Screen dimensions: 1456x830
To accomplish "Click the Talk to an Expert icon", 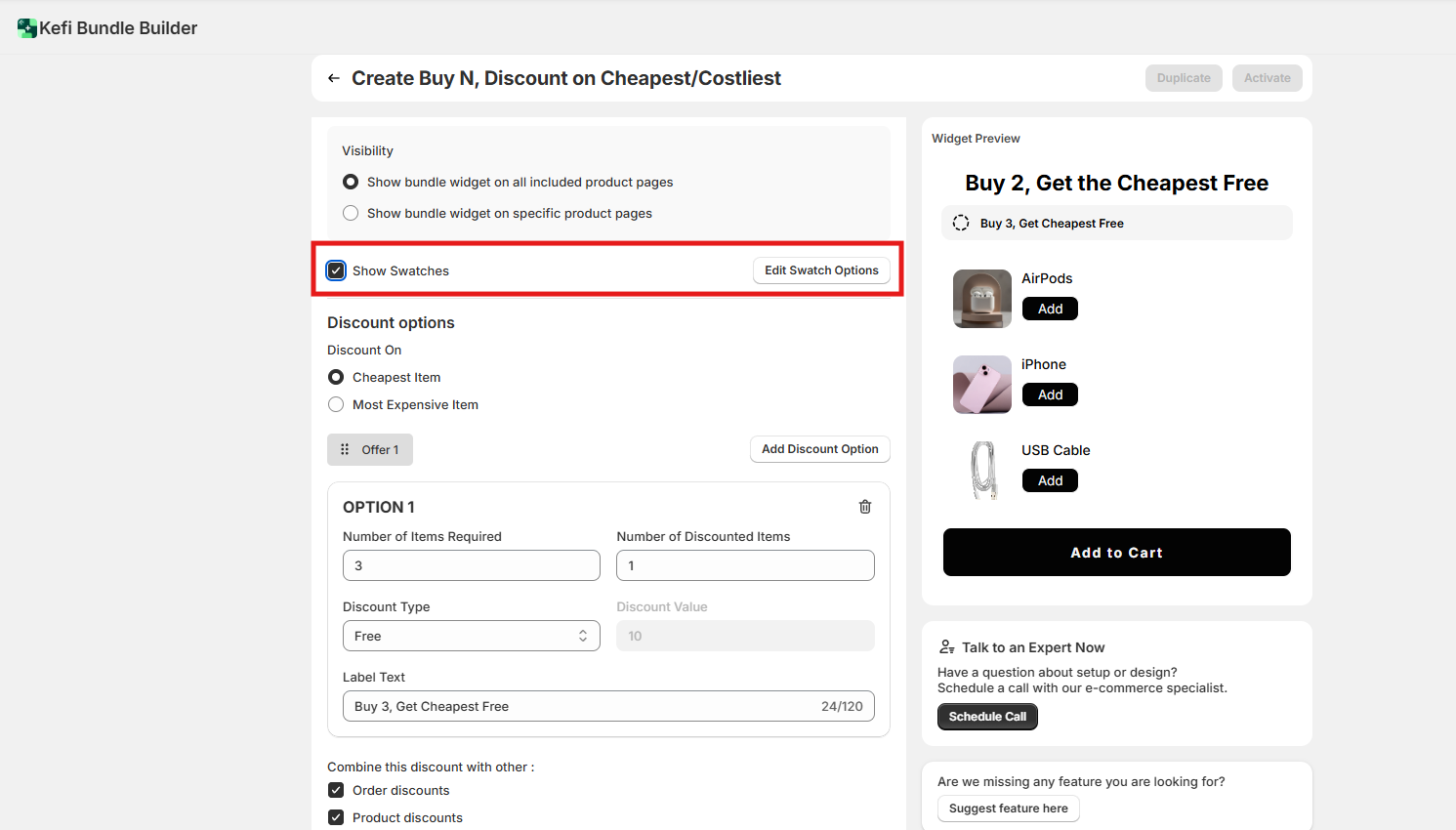I will (946, 647).
